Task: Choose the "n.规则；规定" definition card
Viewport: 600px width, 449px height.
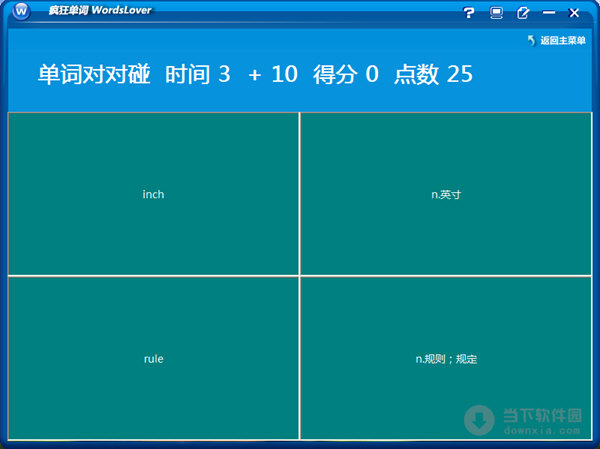Action: coord(446,358)
